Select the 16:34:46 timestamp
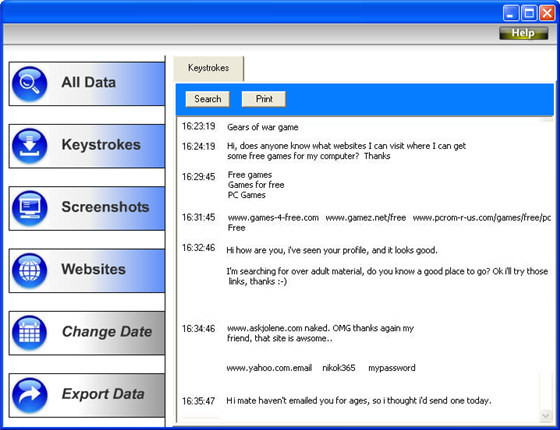Image resolution: width=560 pixels, height=430 pixels. (x=199, y=328)
